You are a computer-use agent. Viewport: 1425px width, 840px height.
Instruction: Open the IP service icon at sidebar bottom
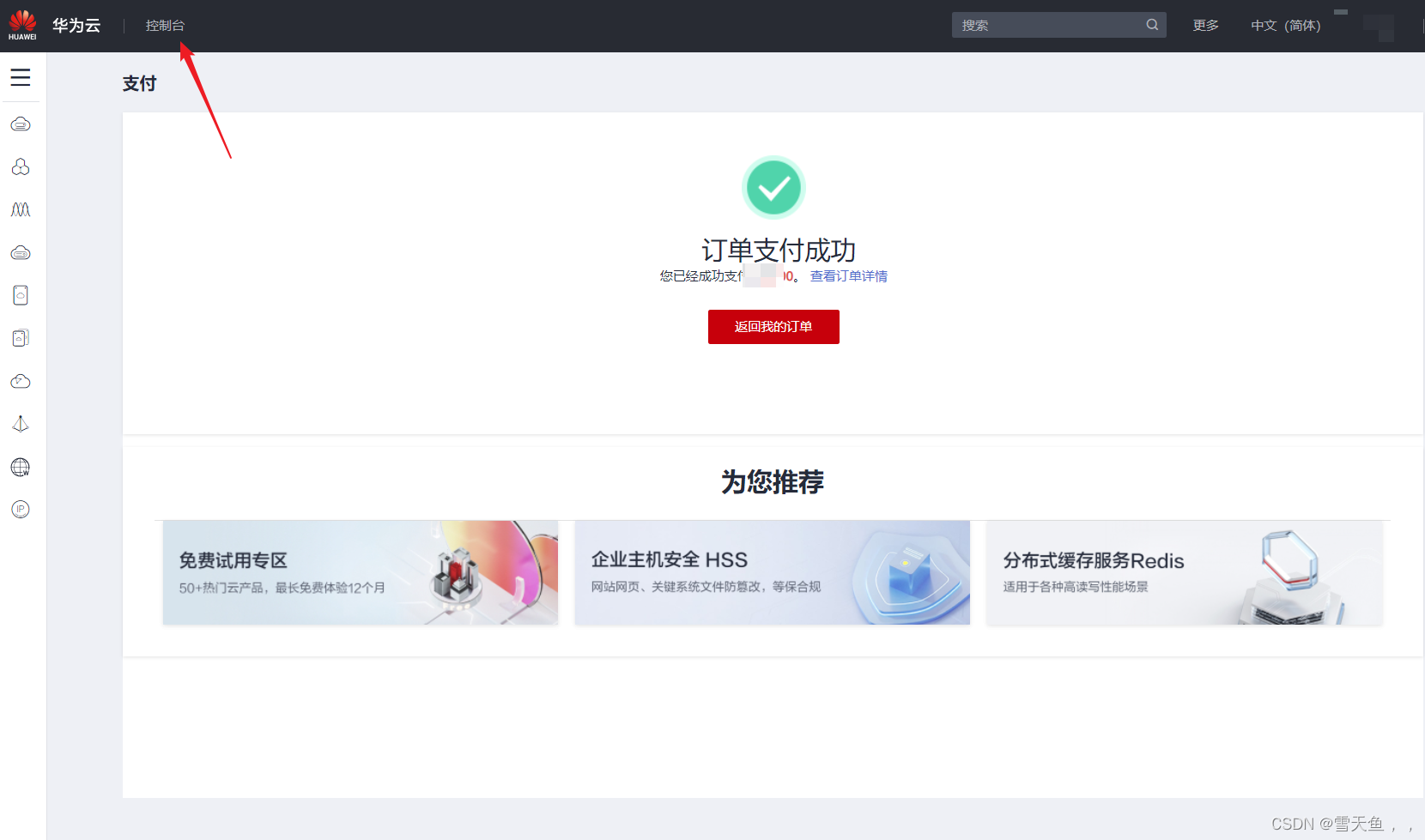[20, 509]
